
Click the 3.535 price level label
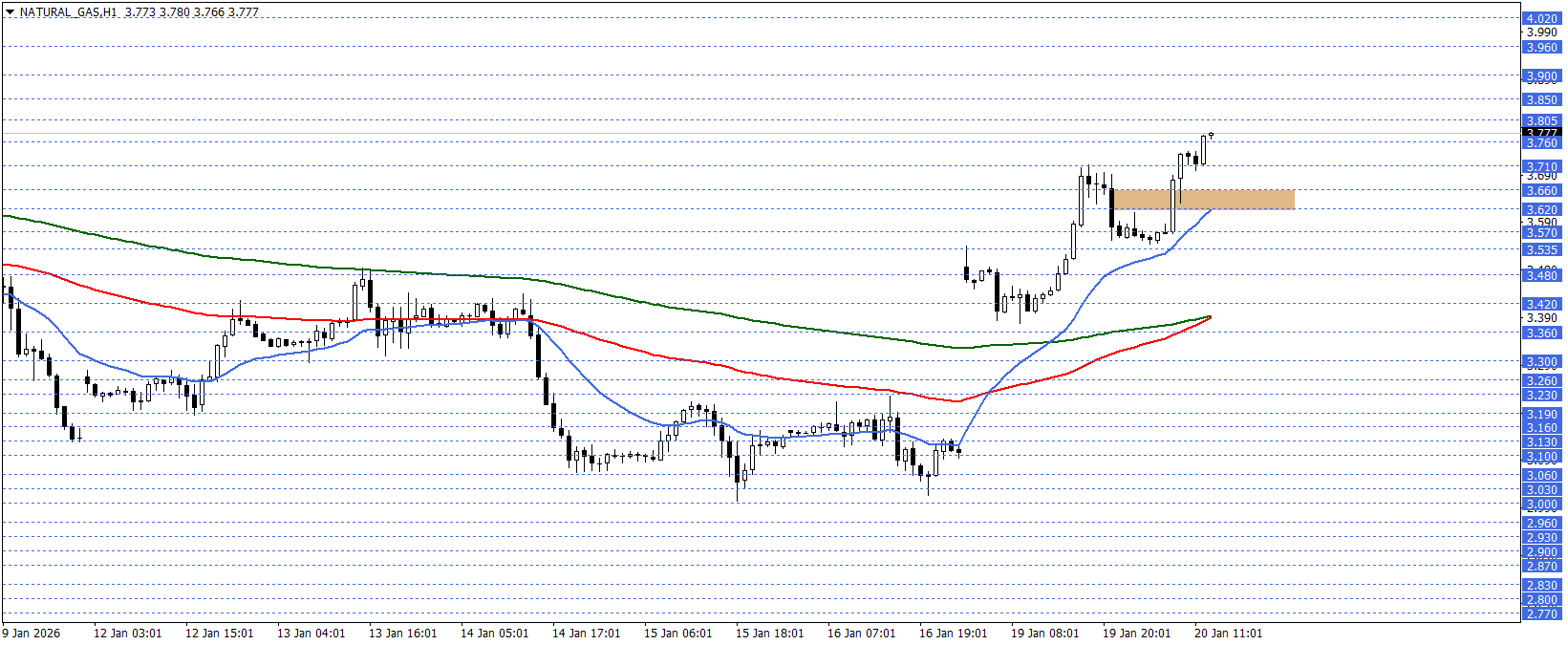[1541, 249]
